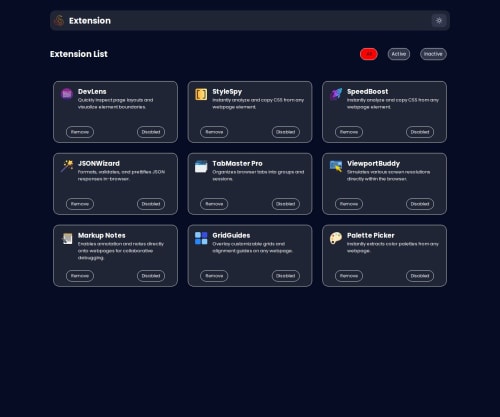
Task: Toggle Markup Notes Disabled state button
Action: pyautogui.click(x=151, y=276)
